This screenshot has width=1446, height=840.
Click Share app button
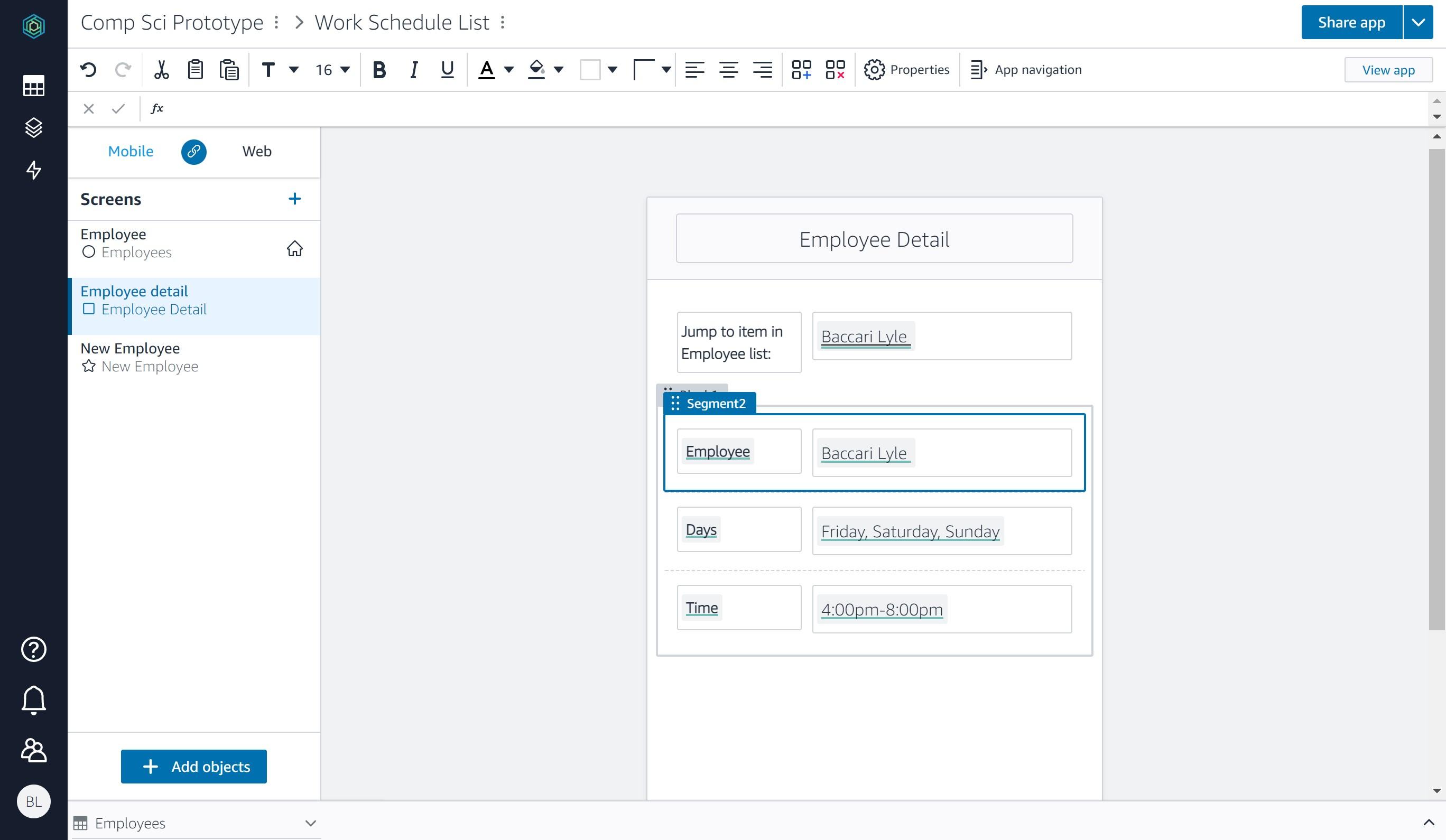point(1351,22)
